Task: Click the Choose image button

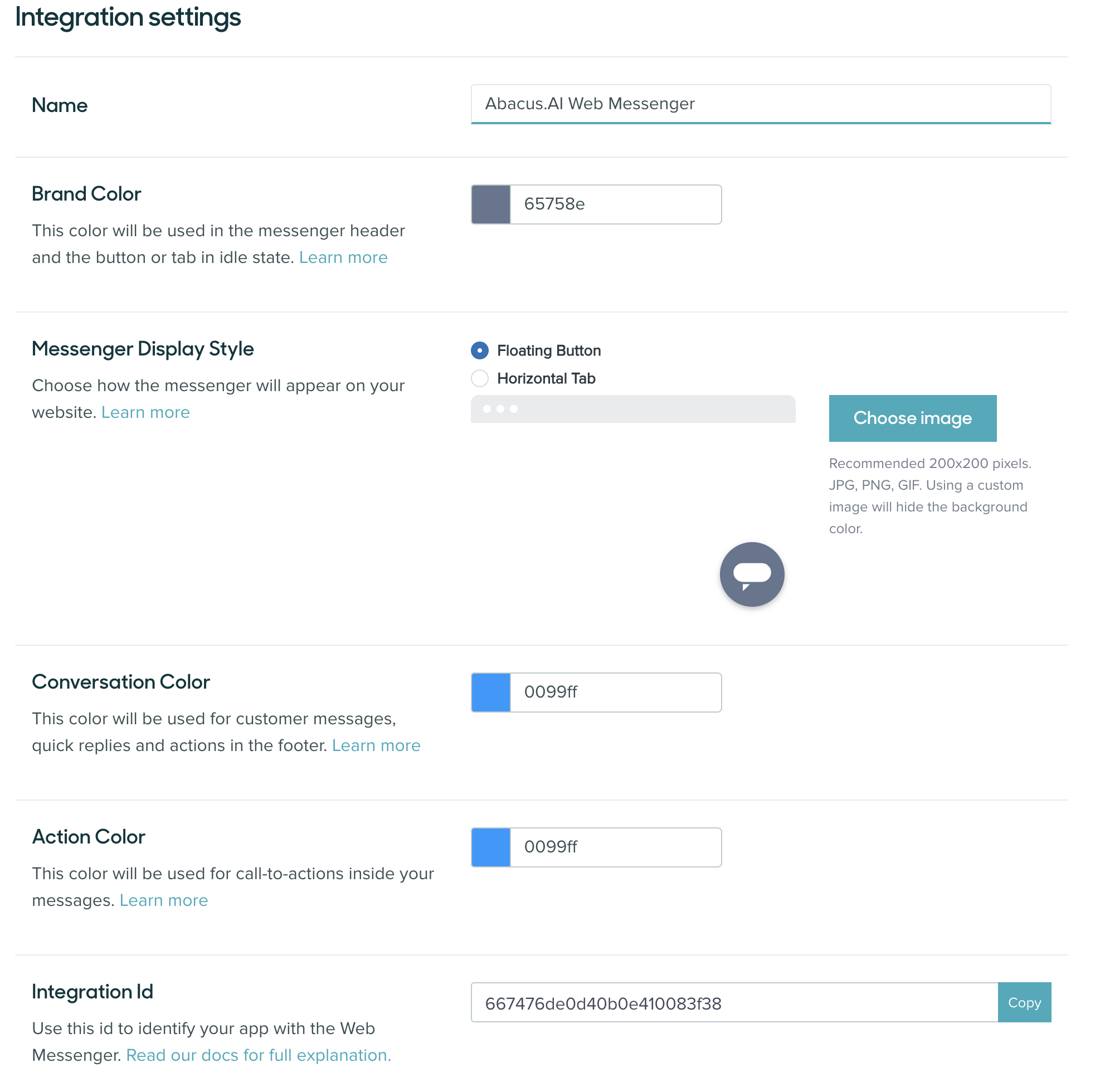Action: (912, 418)
